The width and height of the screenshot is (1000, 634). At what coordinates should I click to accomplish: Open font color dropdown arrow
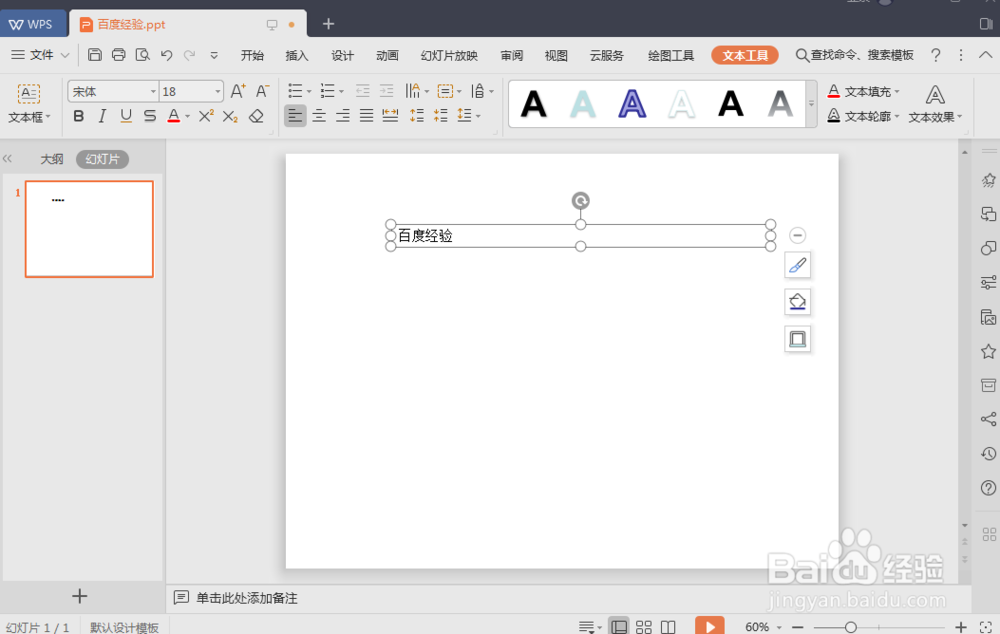188,117
